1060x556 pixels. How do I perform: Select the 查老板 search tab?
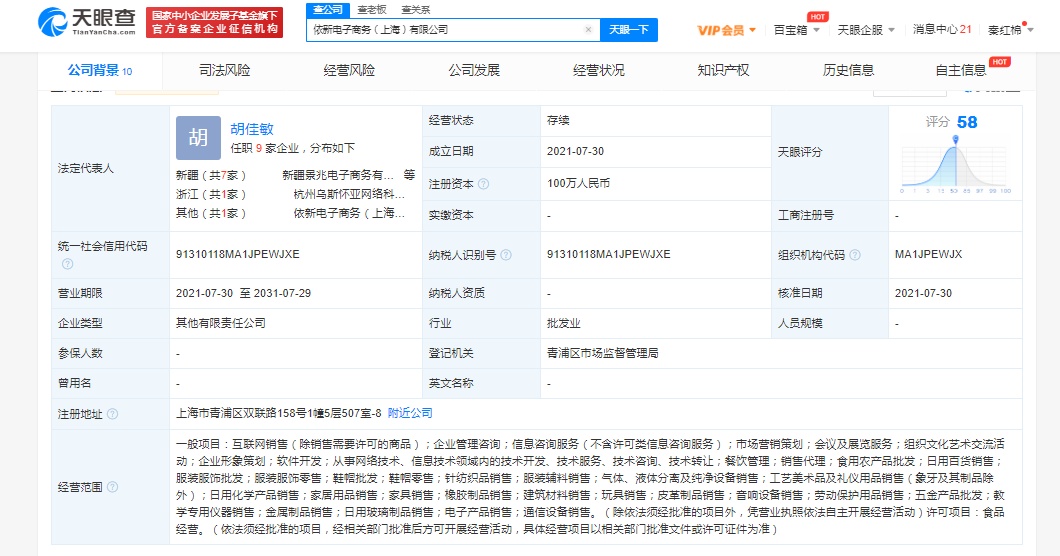[x=372, y=9]
